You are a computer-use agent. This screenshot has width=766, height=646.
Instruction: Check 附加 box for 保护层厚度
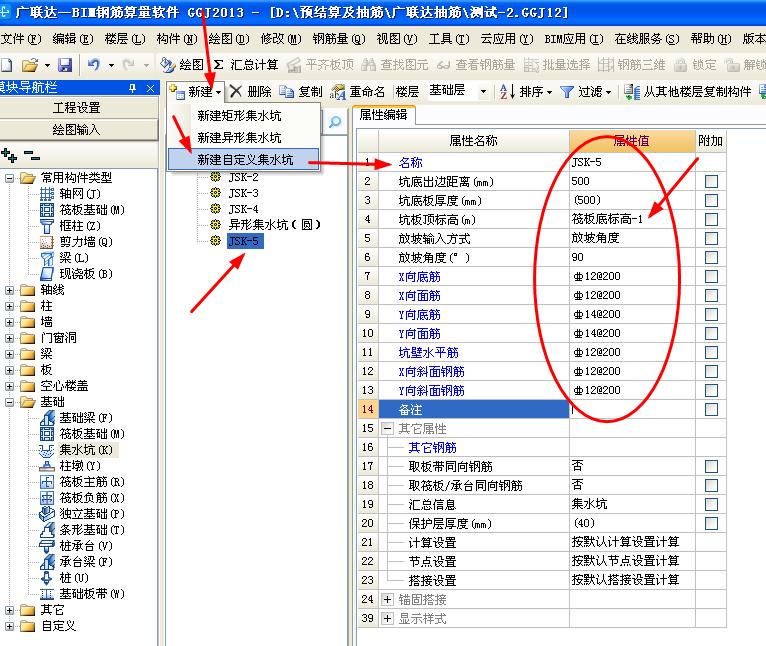click(711, 523)
